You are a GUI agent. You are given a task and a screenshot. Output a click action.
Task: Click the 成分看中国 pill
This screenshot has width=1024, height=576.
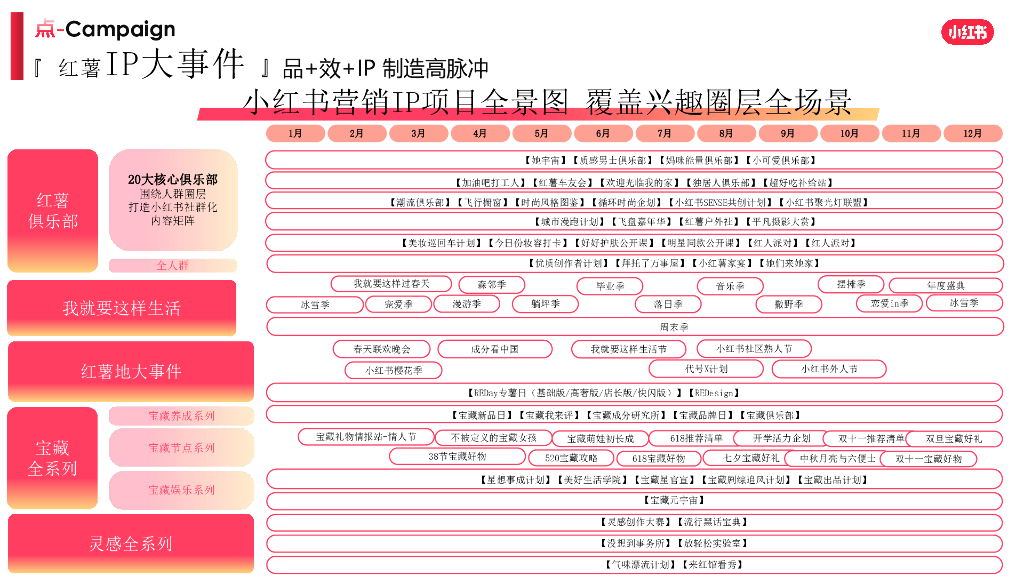(495, 349)
